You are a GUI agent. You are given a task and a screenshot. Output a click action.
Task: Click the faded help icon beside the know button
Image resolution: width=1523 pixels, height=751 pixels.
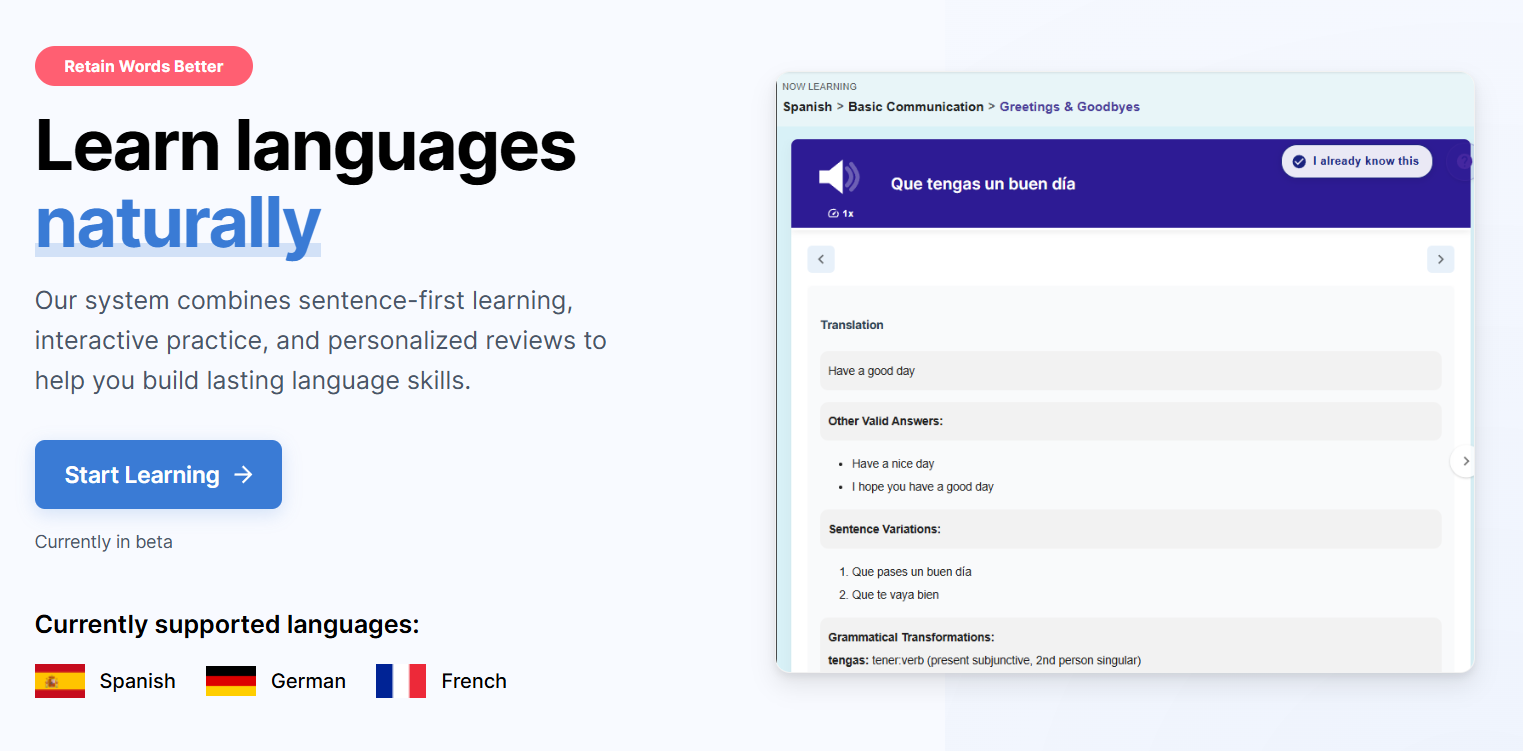[1464, 161]
